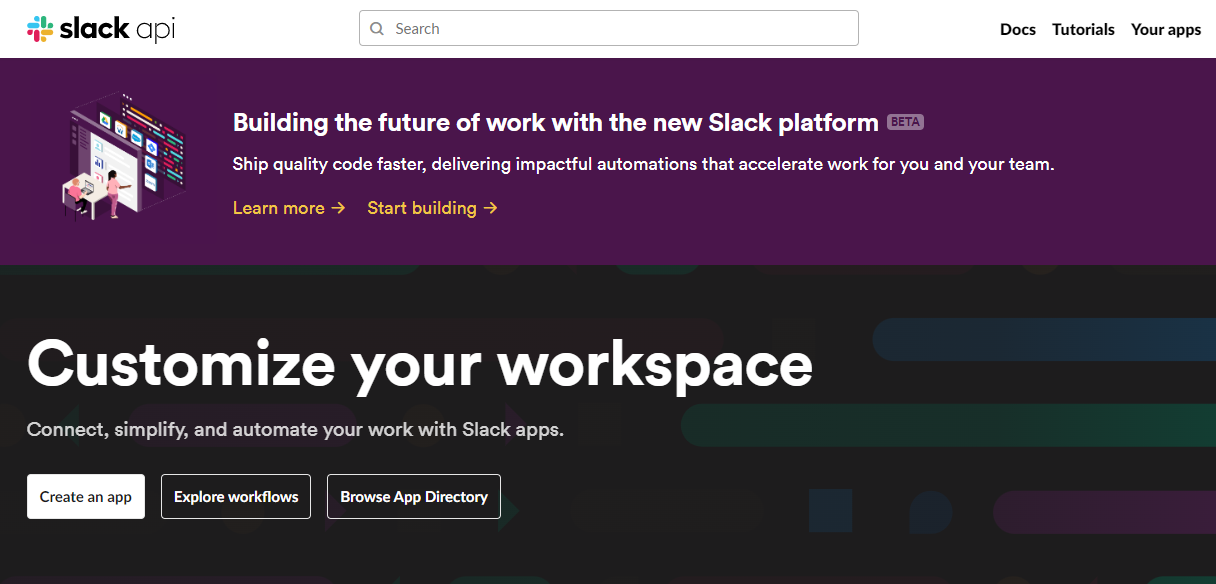Click the BETA badge

click(x=905, y=122)
